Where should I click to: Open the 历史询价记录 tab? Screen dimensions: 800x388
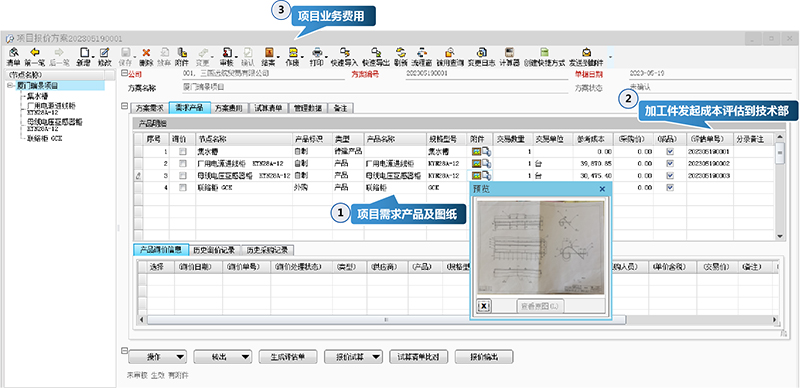point(214,250)
